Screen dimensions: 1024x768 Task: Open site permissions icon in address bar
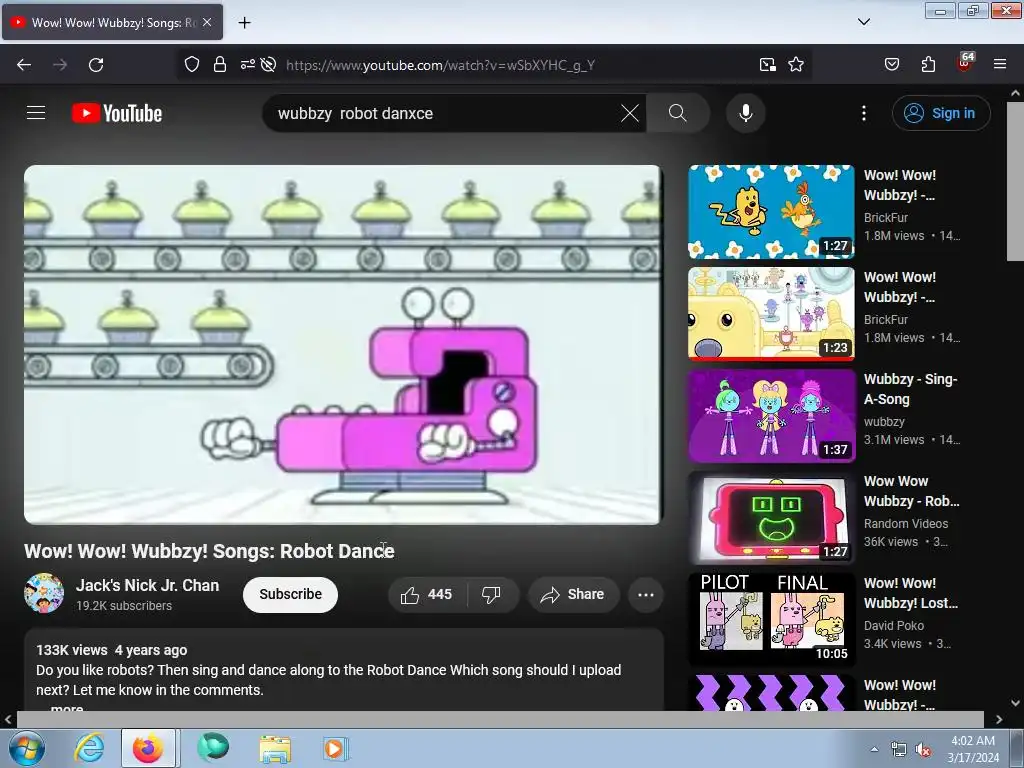pyautogui.click(x=248, y=65)
